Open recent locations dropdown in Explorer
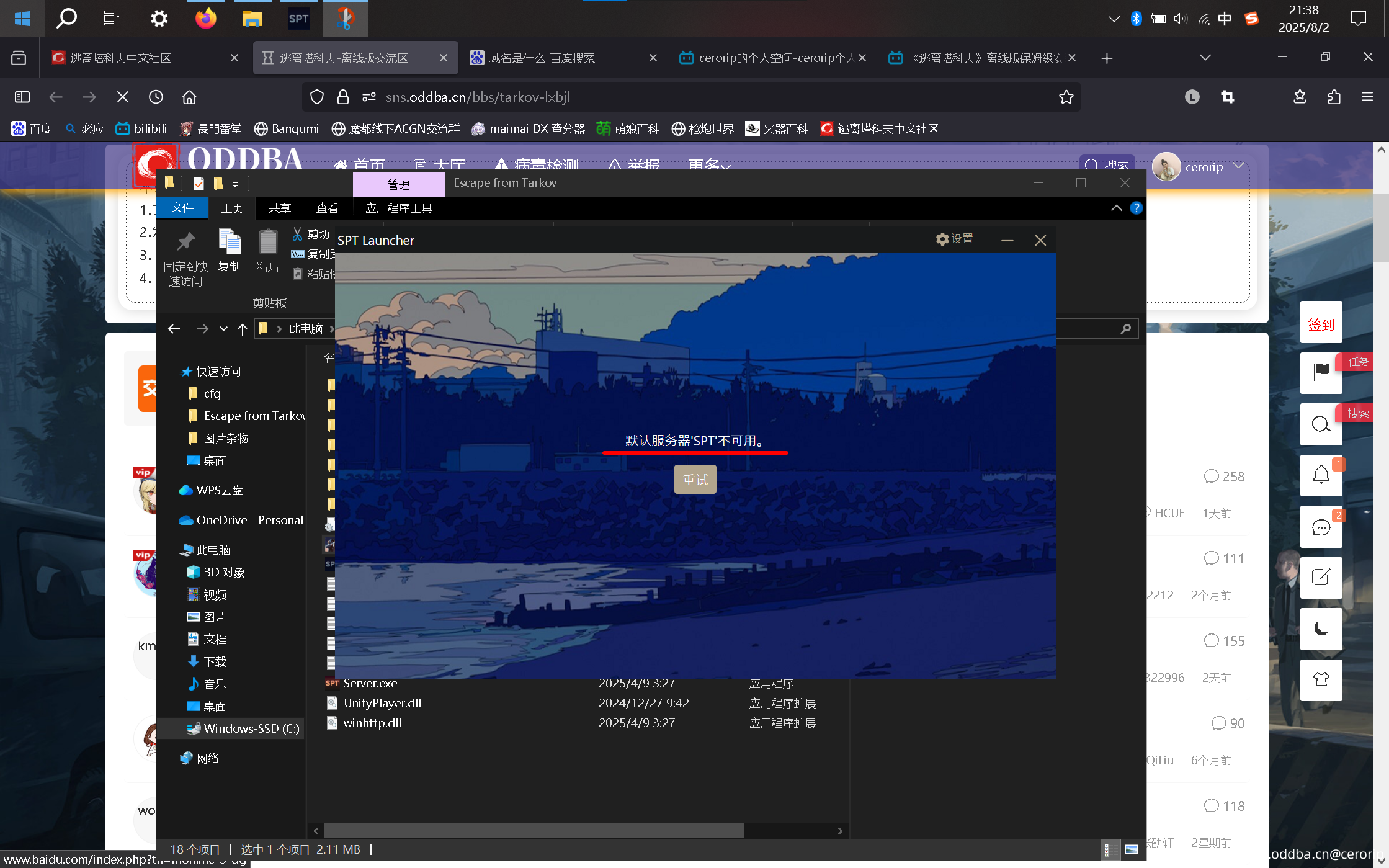This screenshot has height=868, width=1389. coord(223,329)
